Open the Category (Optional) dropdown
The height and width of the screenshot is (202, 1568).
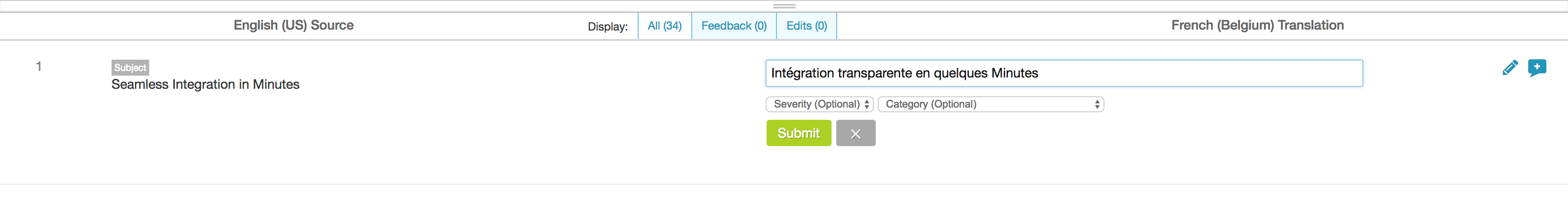(990, 105)
